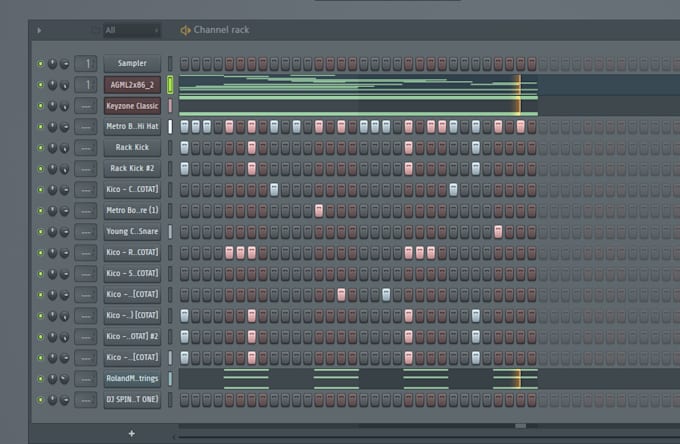The width and height of the screenshot is (680, 444).
Task: Click the channel select LED for AGML2x86_2
Action: coord(170,85)
